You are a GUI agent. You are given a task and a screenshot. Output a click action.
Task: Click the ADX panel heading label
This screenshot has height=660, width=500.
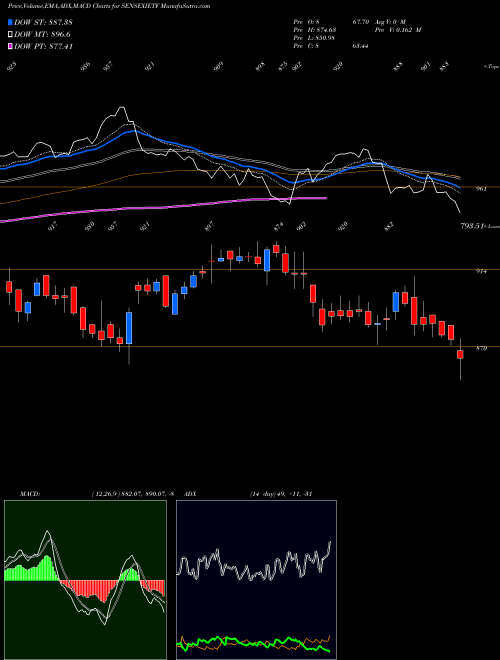pos(191,494)
